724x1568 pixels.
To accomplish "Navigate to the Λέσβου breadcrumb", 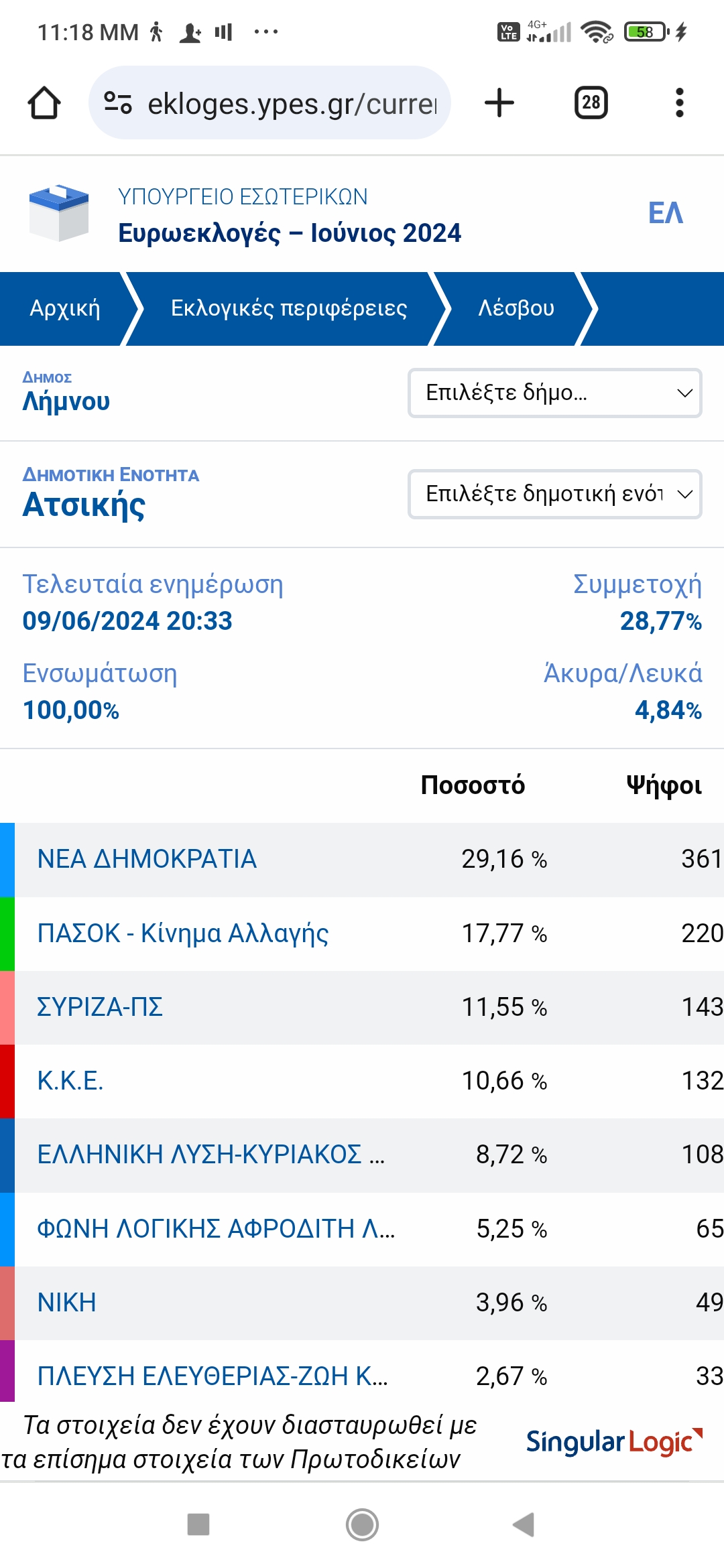I will (x=516, y=308).
